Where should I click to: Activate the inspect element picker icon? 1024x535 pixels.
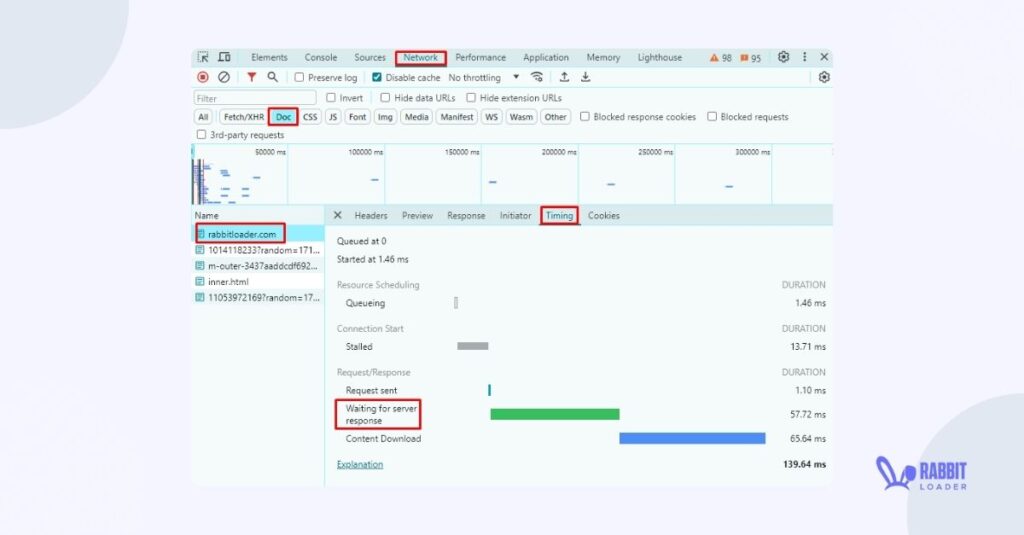203,57
